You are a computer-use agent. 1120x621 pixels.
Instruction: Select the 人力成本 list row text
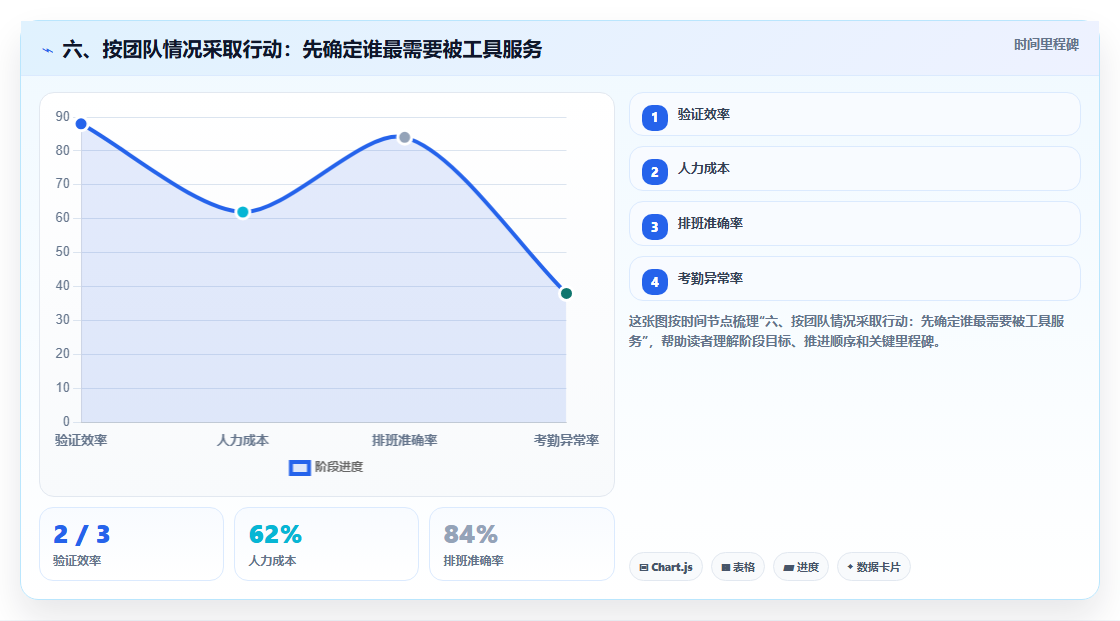coord(704,169)
